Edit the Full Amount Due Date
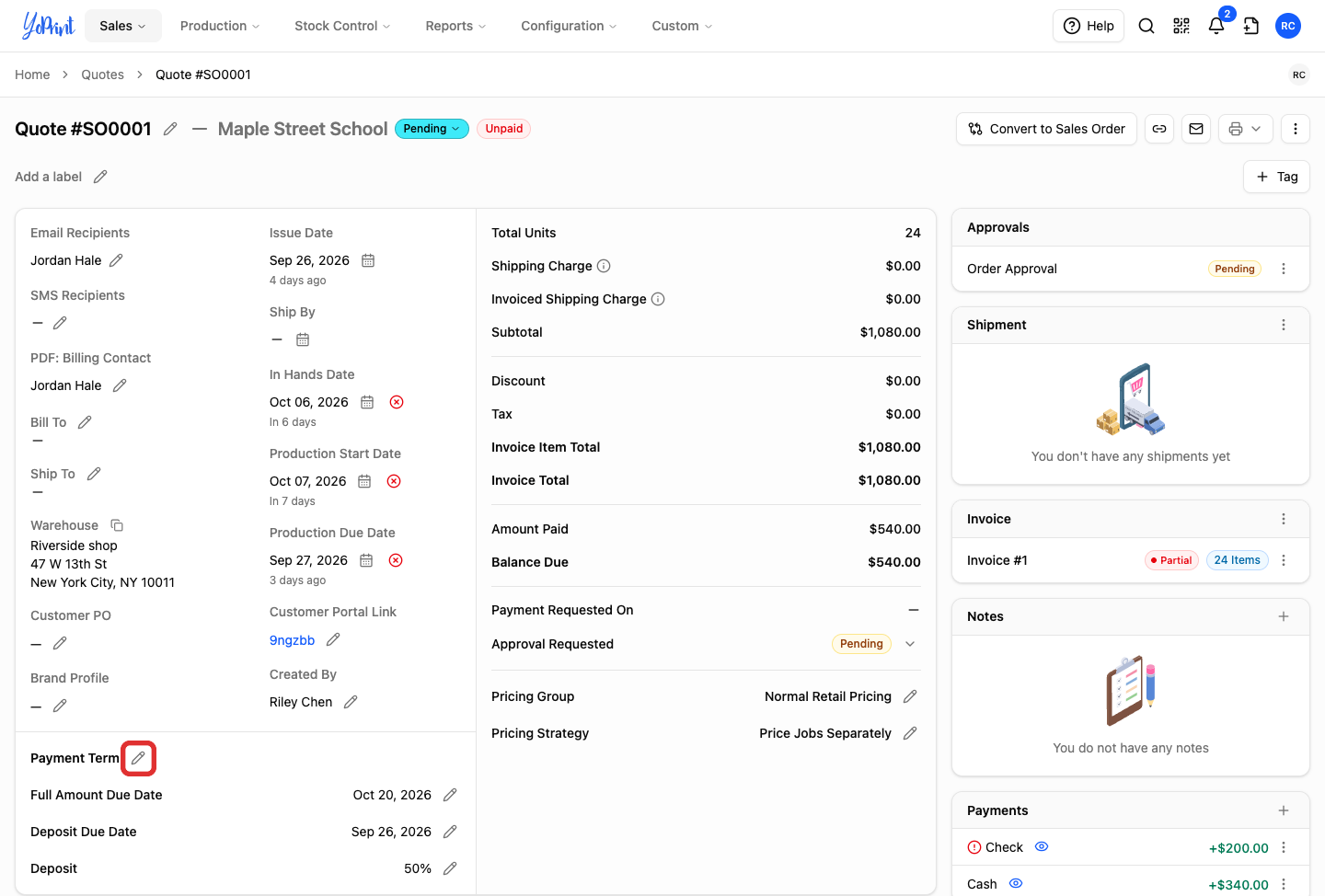Image resolution: width=1325 pixels, height=896 pixels. 450,795
